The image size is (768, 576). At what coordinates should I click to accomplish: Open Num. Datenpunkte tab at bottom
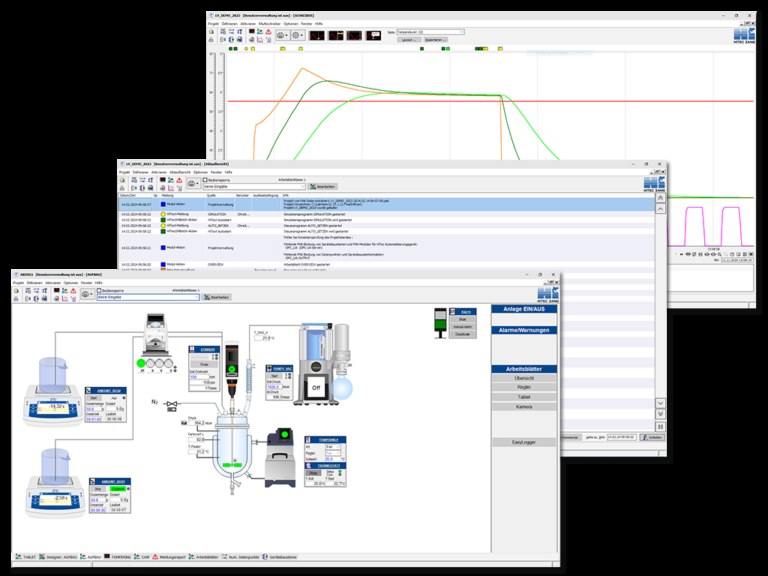240,557
